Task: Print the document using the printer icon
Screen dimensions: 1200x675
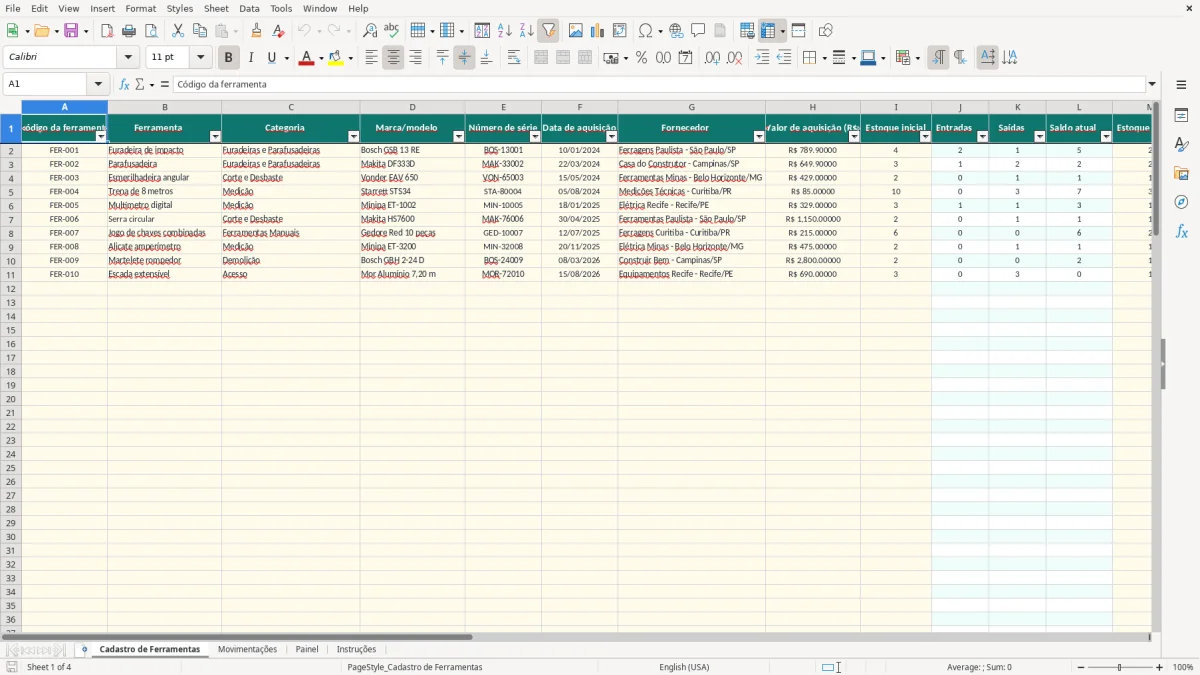Action: click(x=129, y=31)
